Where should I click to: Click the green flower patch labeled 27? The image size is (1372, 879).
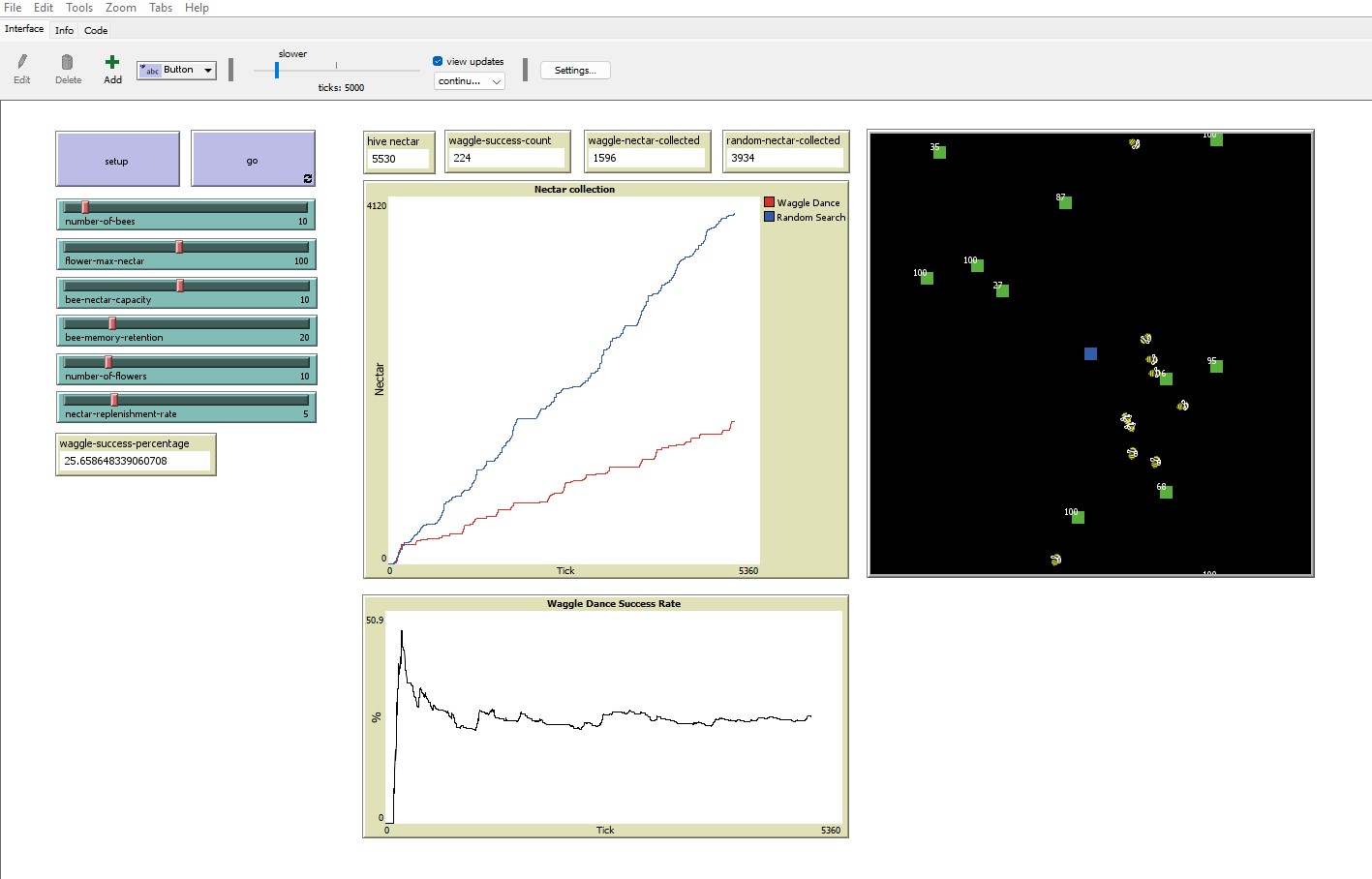[x=1002, y=291]
